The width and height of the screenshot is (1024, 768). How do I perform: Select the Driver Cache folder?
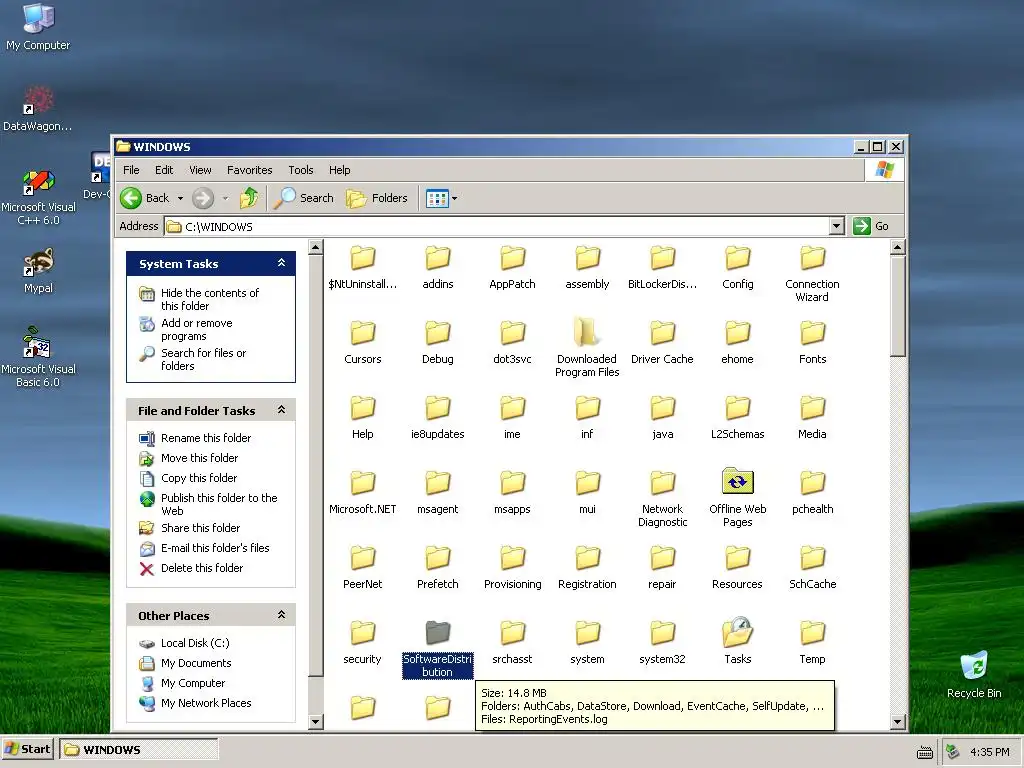(x=662, y=342)
